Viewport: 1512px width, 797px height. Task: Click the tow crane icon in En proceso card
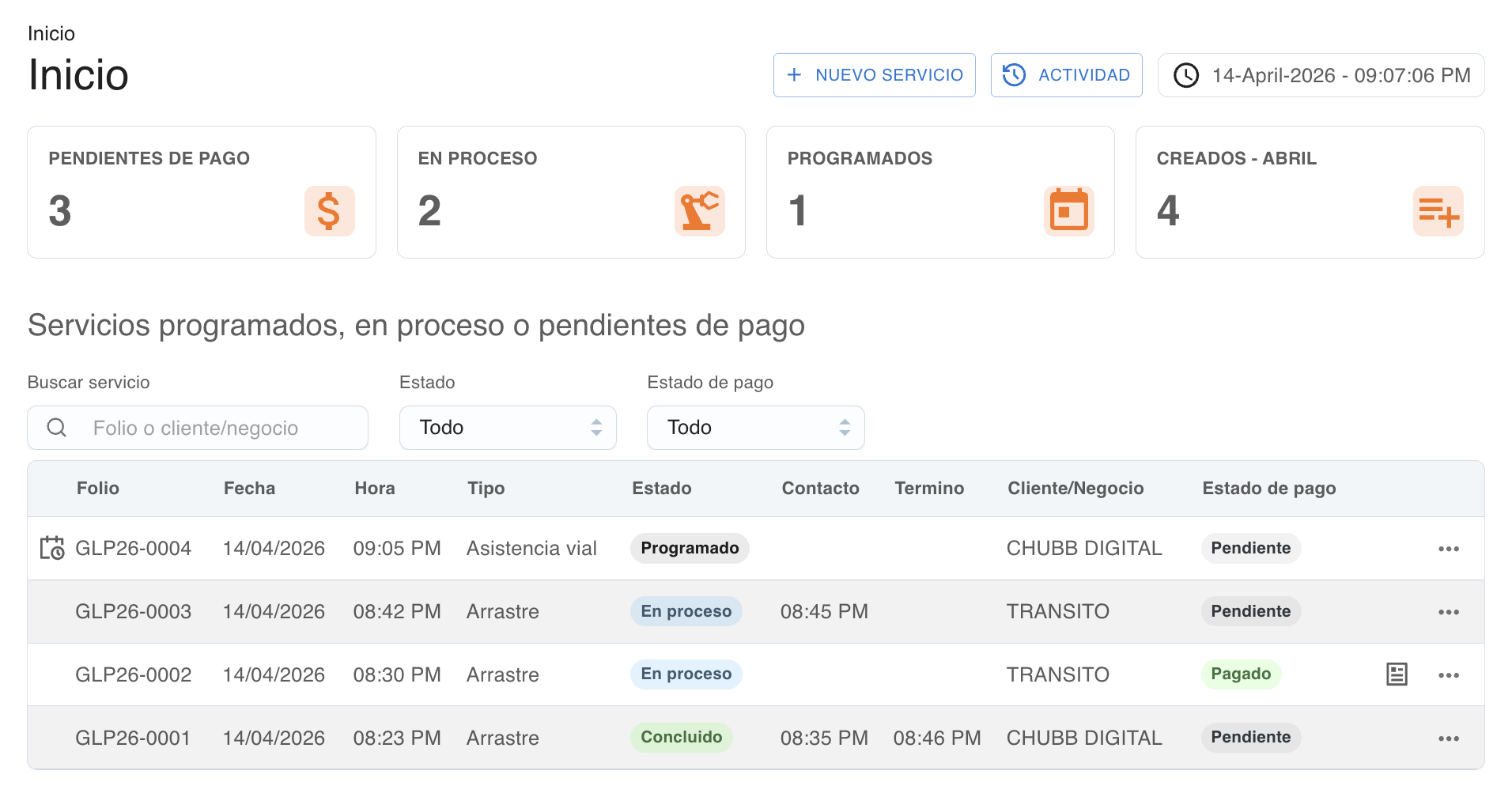(x=699, y=211)
